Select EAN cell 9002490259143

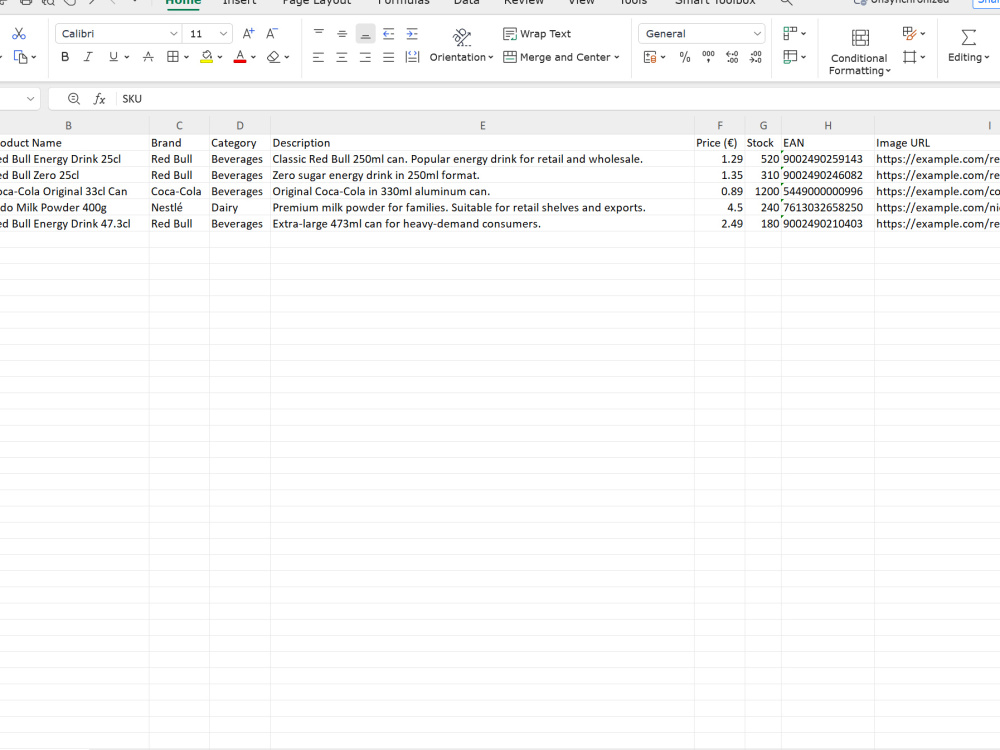[828, 159]
